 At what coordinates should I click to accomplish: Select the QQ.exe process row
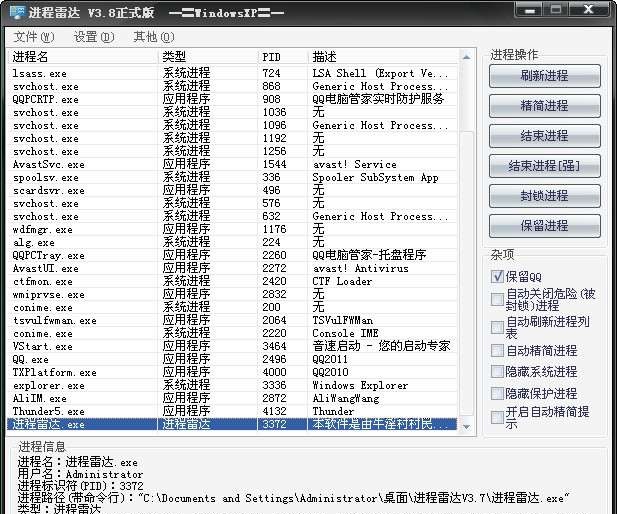click(x=232, y=359)
